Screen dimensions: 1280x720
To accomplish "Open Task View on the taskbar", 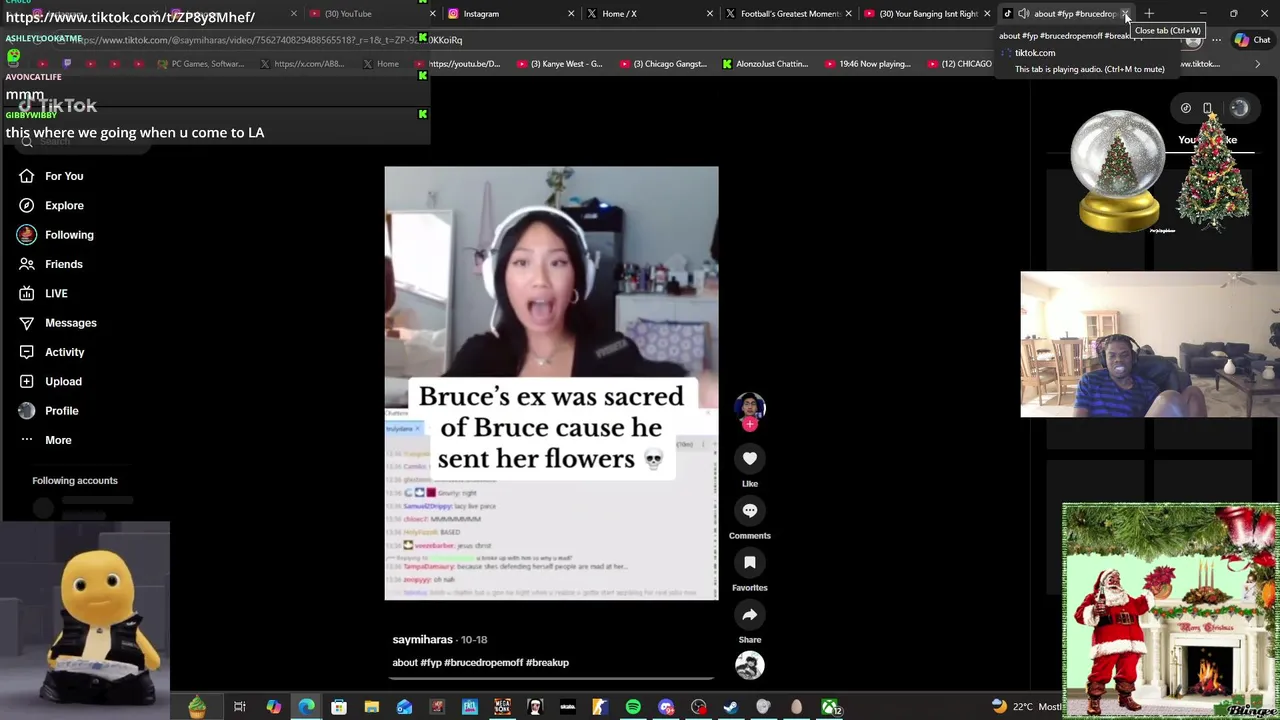I will click(240, 707).
